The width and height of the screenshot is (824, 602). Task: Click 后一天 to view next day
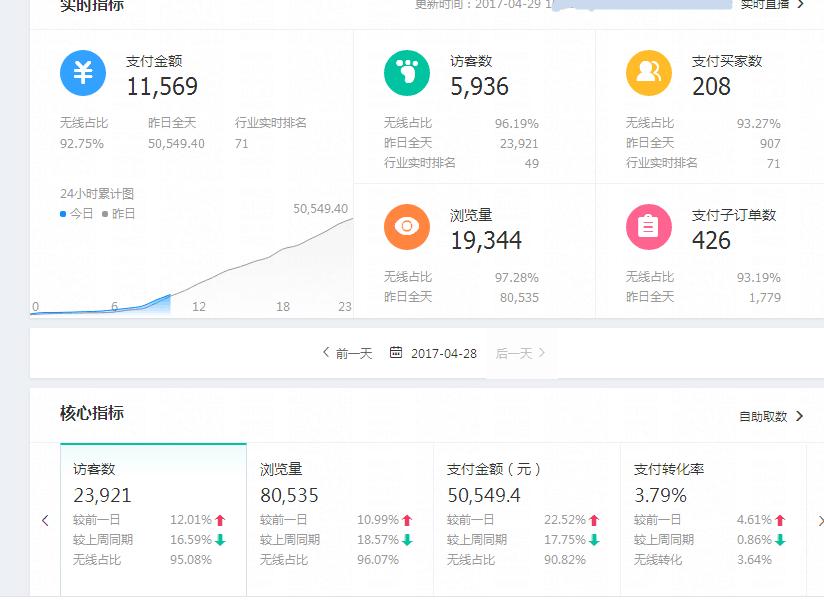coord(517,352)
